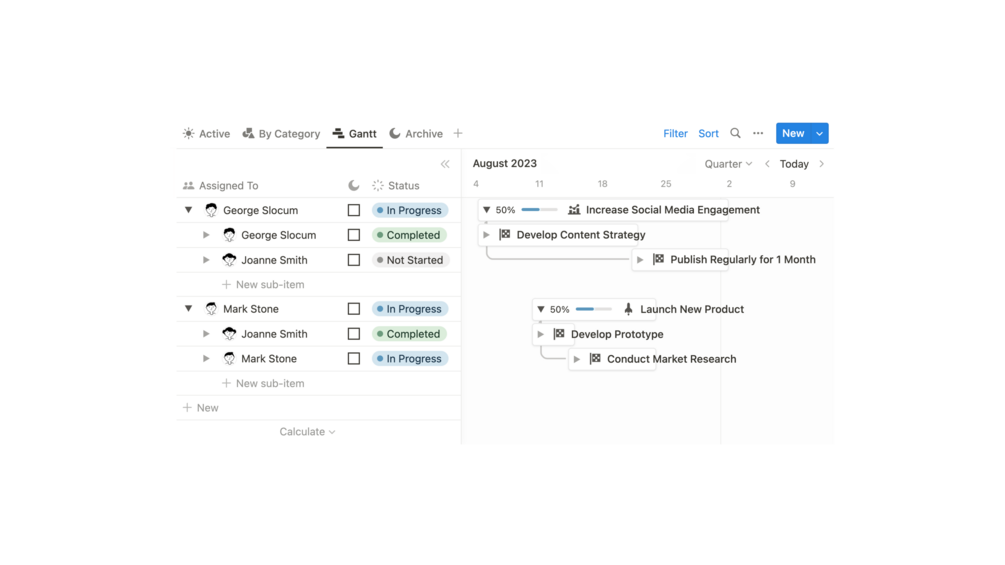Click avatar of George Slocum sub-item row
The height and width of the screenshot is (565, 1005).
click(229, 235)
